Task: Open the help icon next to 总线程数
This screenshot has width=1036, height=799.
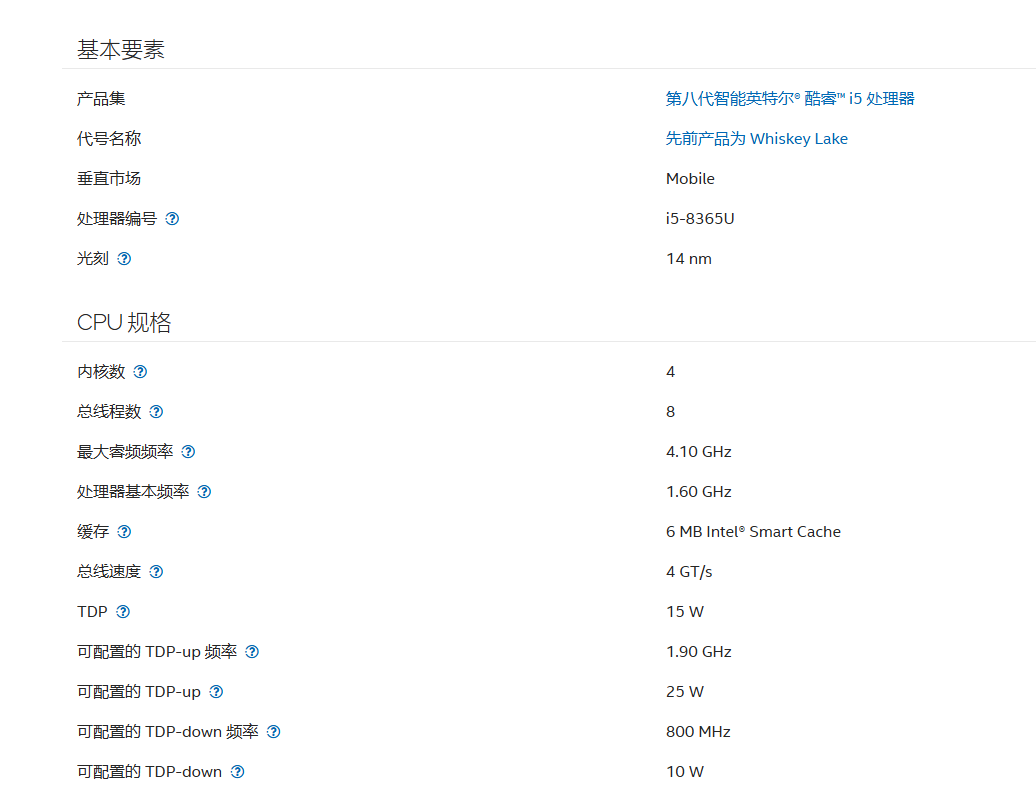Action: pyautogui.click(x=156, y=412)
